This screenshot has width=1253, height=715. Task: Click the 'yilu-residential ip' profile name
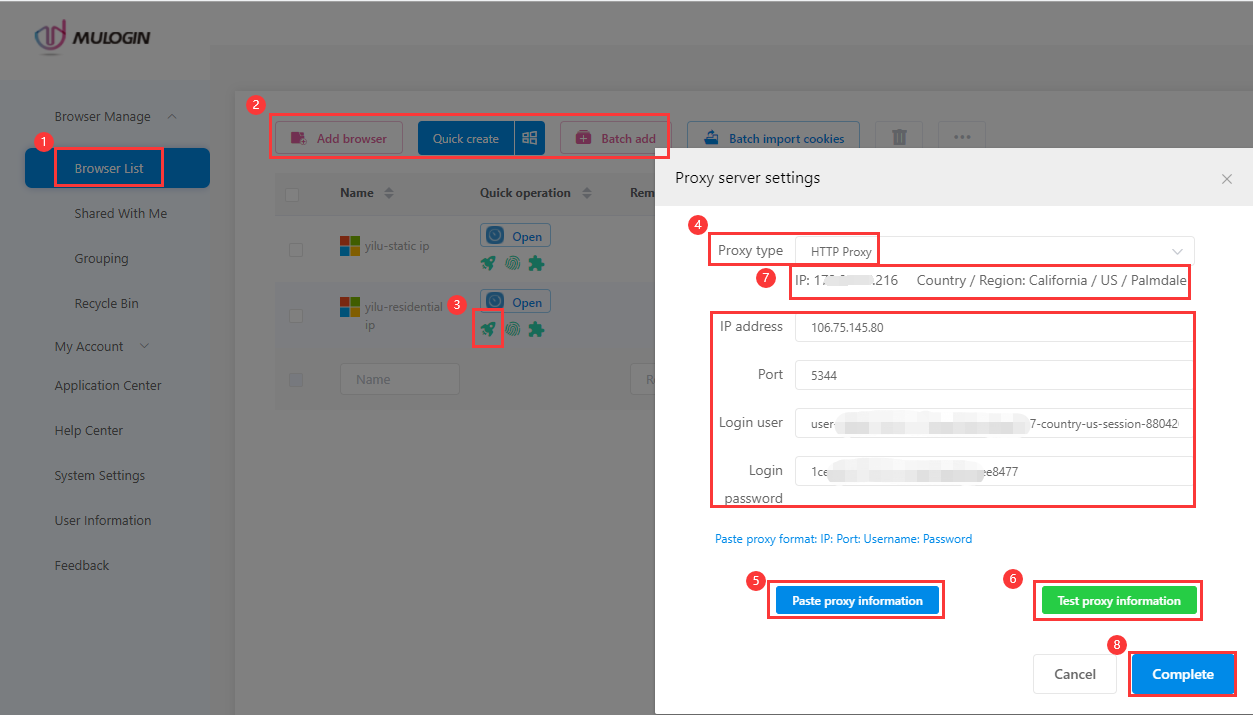point(403,316)
